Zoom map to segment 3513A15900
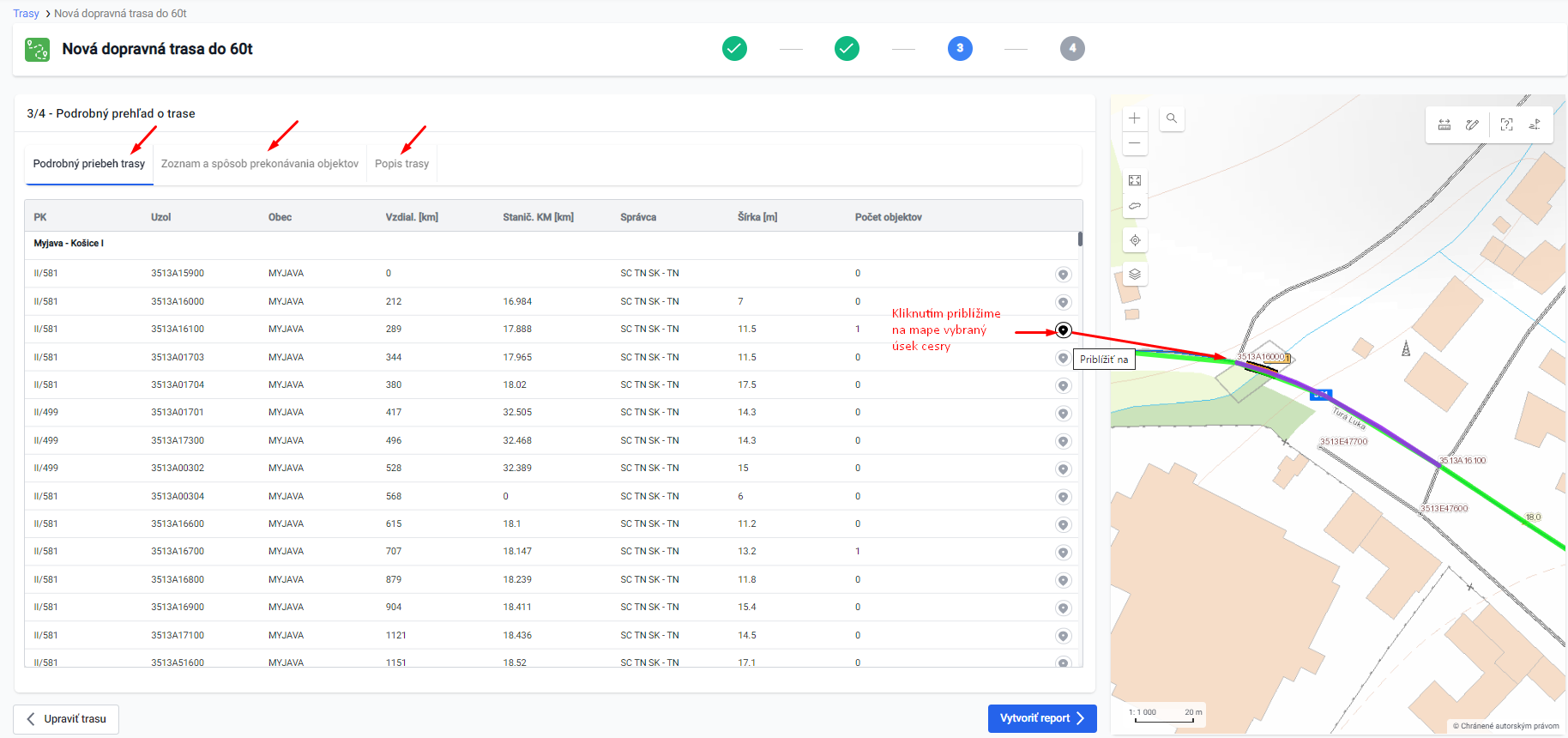This screenshot has width=1568, height=738. coord(1063,275)
